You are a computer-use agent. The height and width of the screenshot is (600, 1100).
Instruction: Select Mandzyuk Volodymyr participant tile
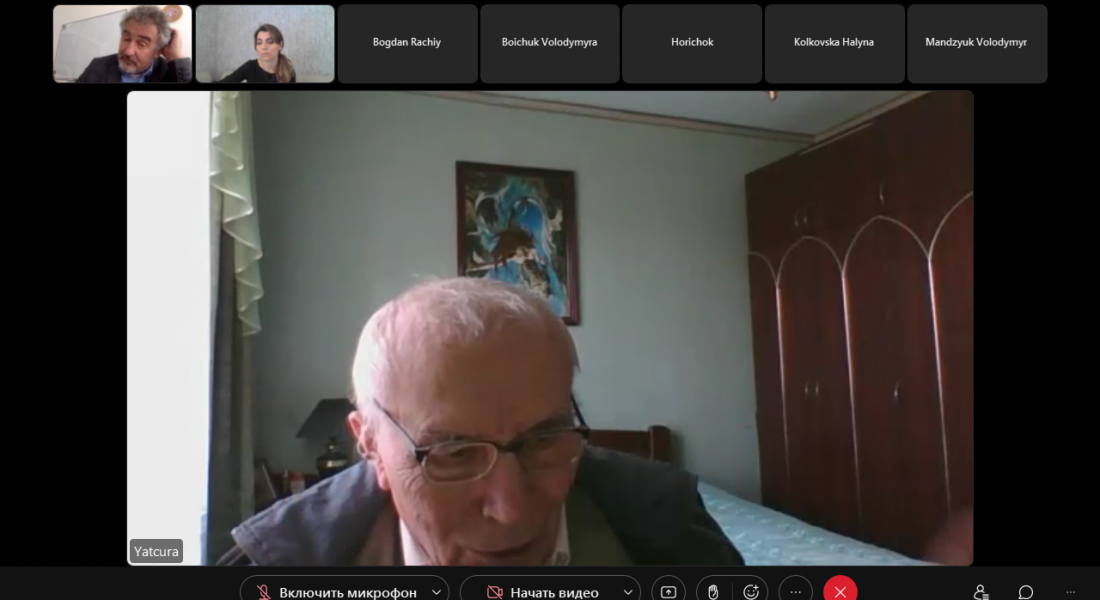976,43
